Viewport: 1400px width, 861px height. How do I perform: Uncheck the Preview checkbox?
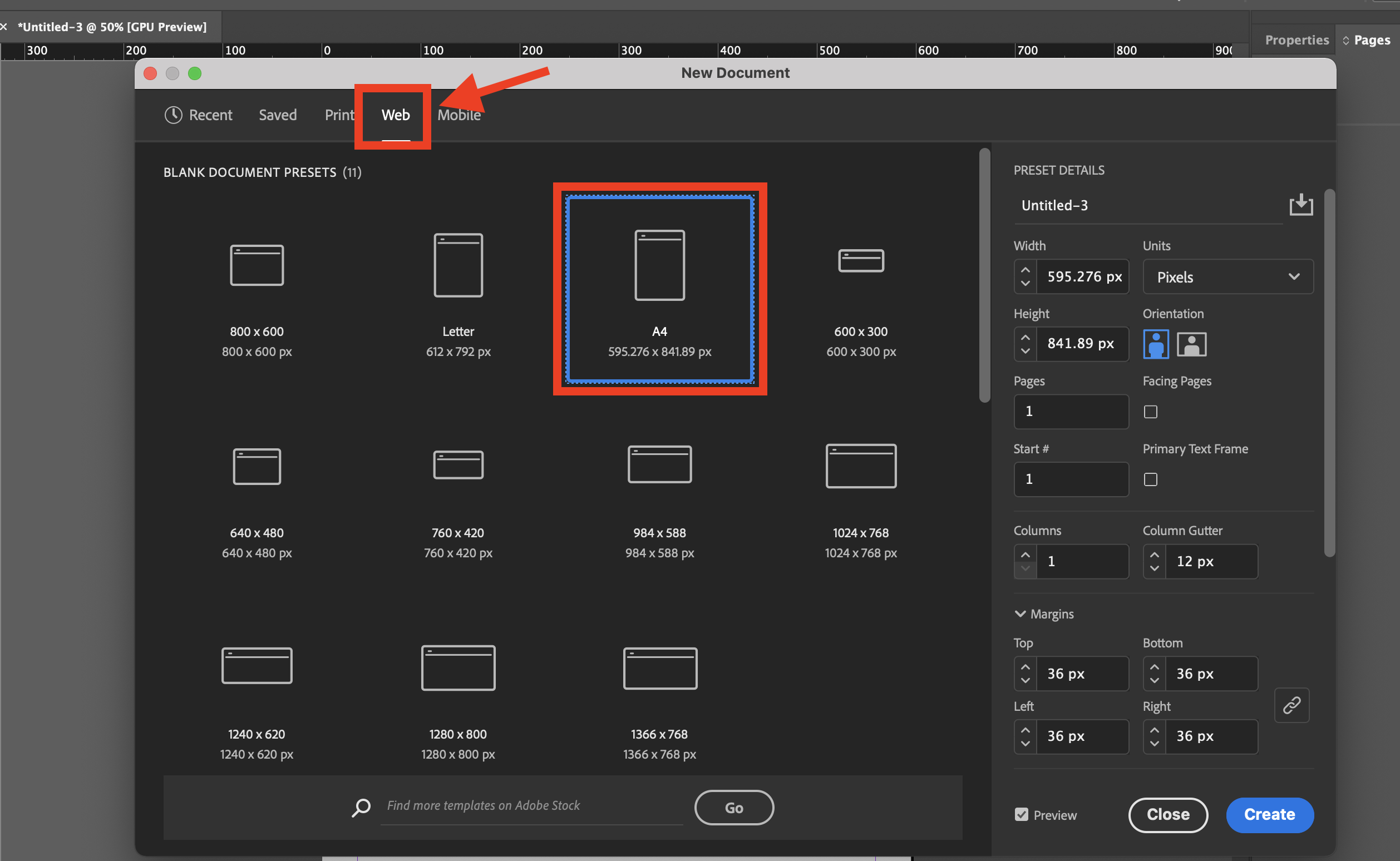[1021, 814]
